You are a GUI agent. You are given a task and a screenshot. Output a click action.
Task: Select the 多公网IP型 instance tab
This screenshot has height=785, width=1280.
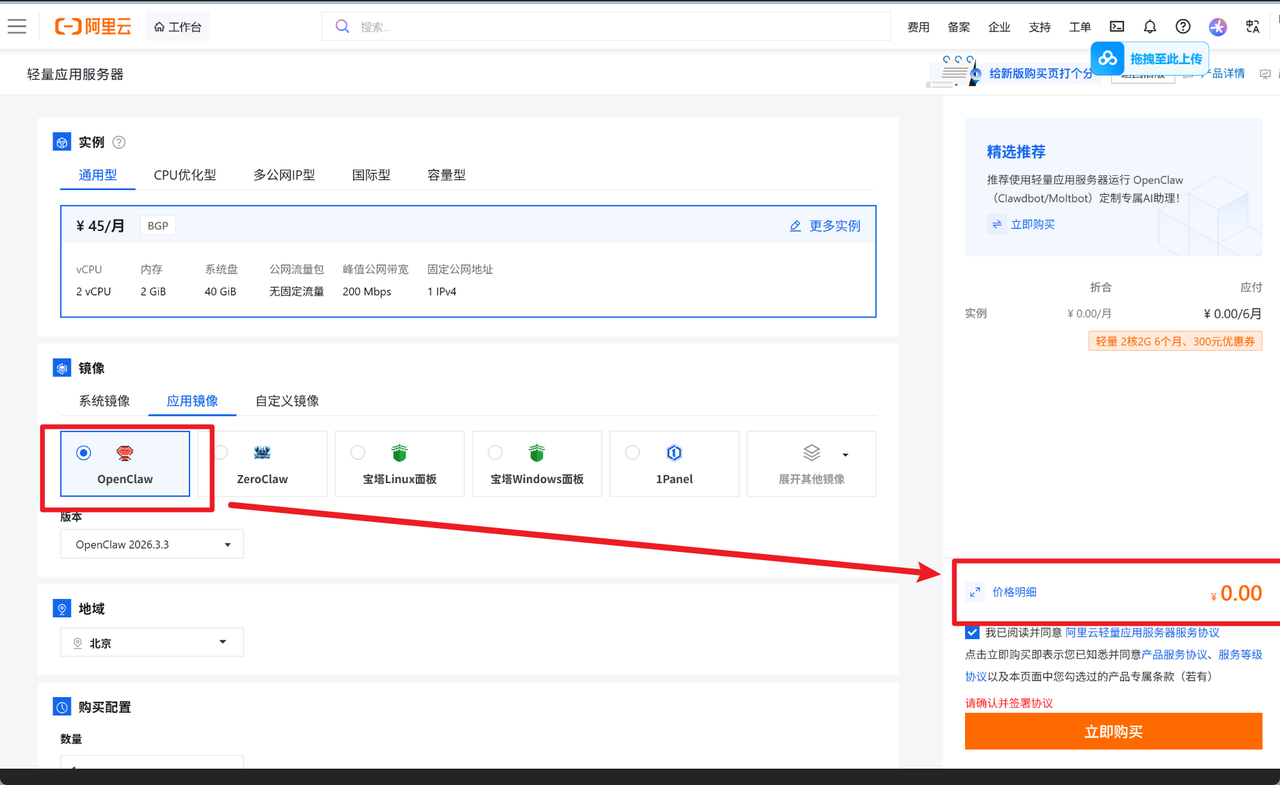[284, 175]
